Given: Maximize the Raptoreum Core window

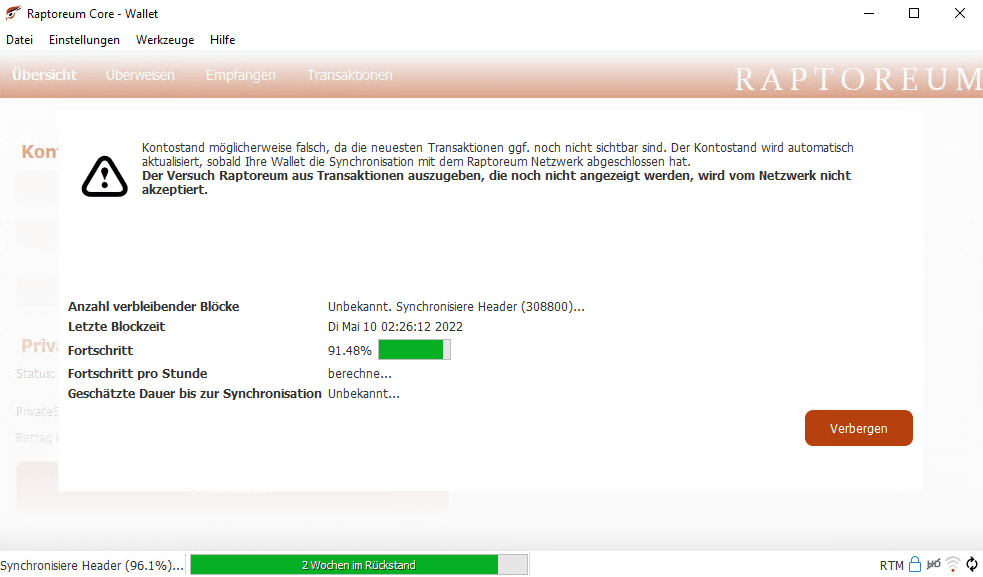Looking at the screenshot, I should [914, 13].
